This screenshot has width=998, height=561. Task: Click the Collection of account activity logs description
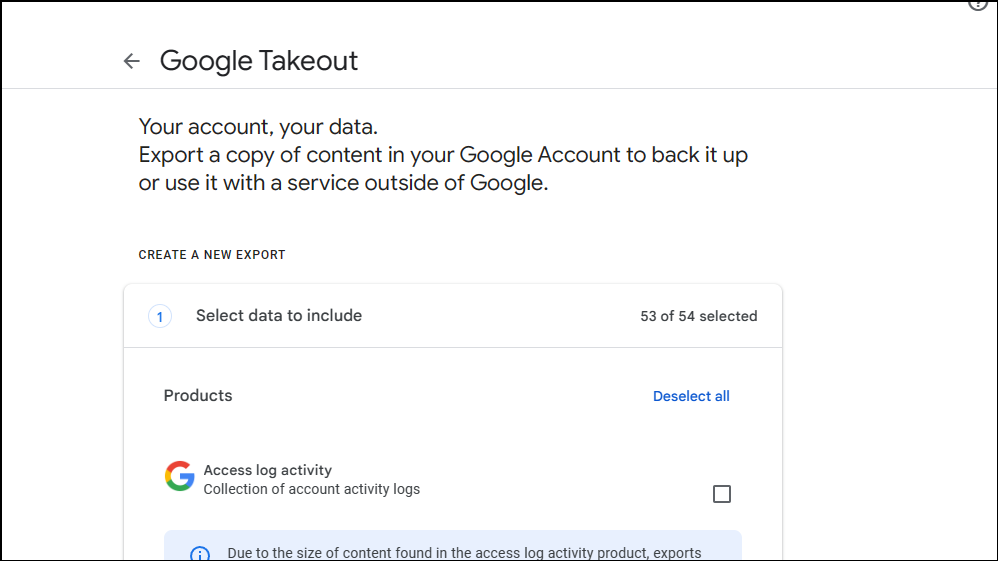(x=311, y=490)
